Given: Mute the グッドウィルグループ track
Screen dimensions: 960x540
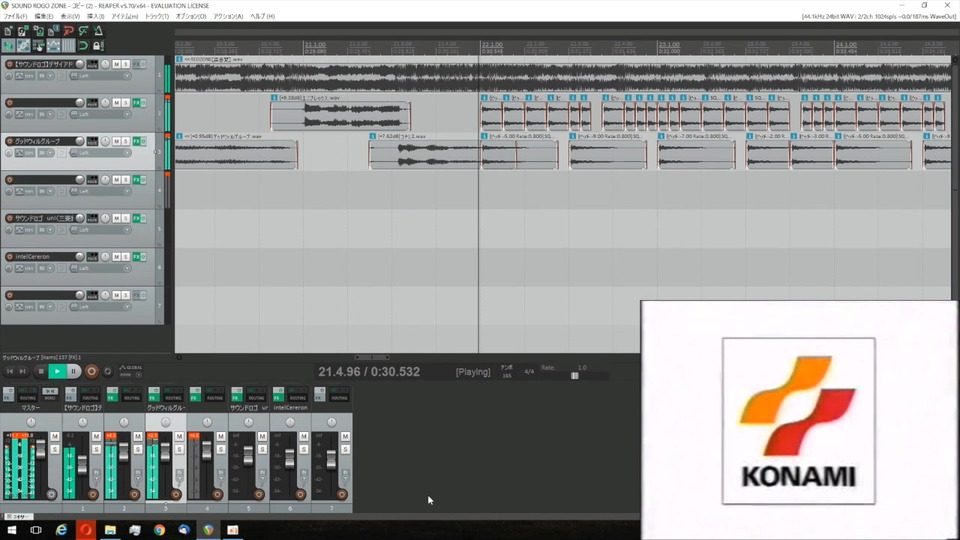Looking at the screenshot, I should 116,141.
